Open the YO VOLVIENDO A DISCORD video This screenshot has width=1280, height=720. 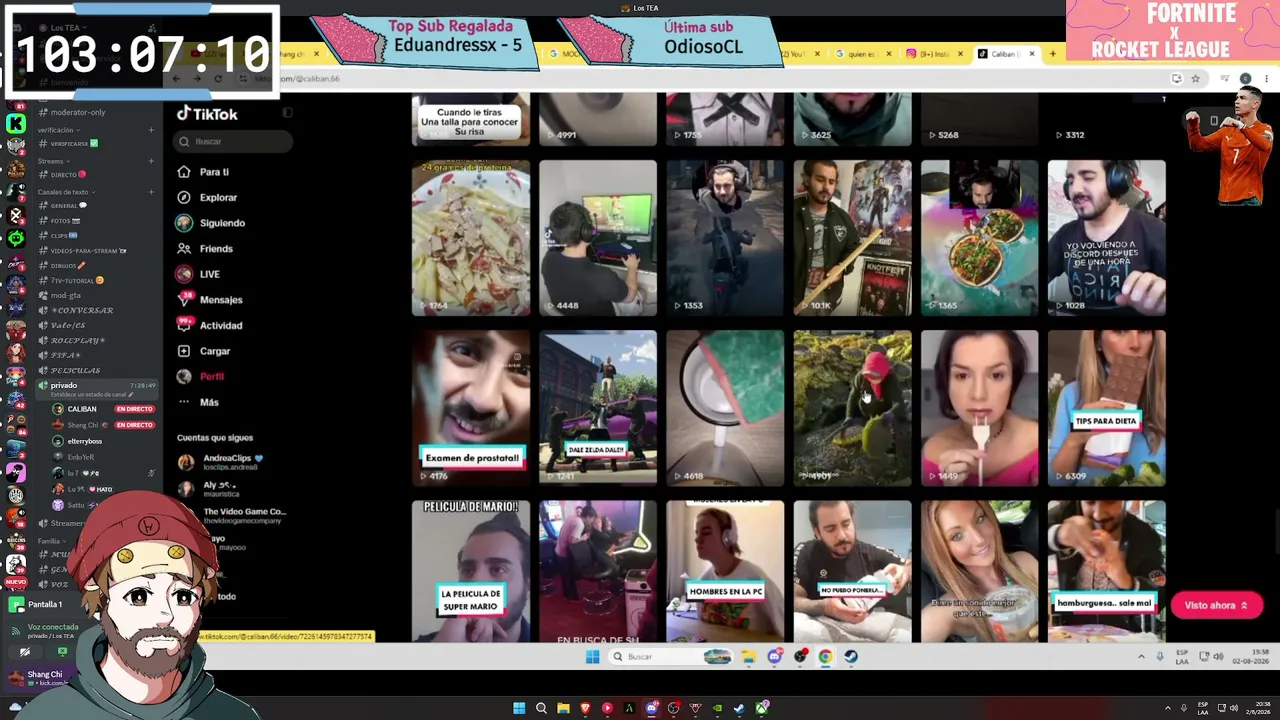click(1106, 238)
